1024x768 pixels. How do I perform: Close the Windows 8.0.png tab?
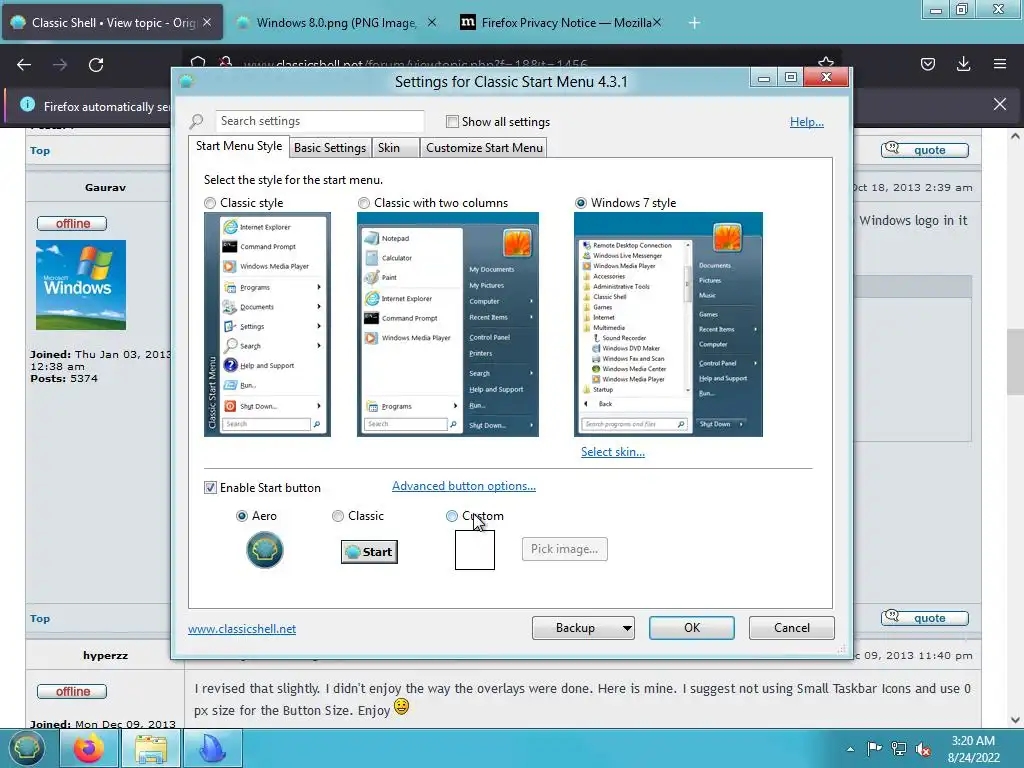point(432,22)
